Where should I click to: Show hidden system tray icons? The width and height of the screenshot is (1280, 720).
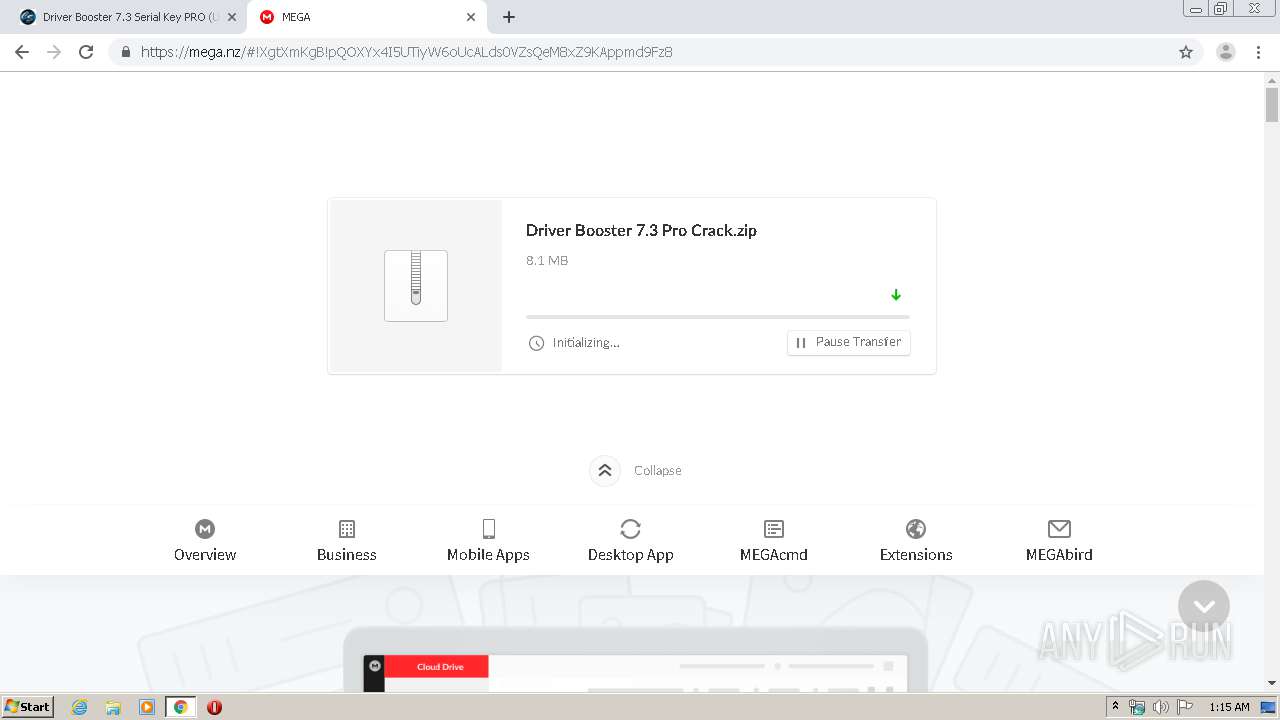click(x=1116, y=707)
